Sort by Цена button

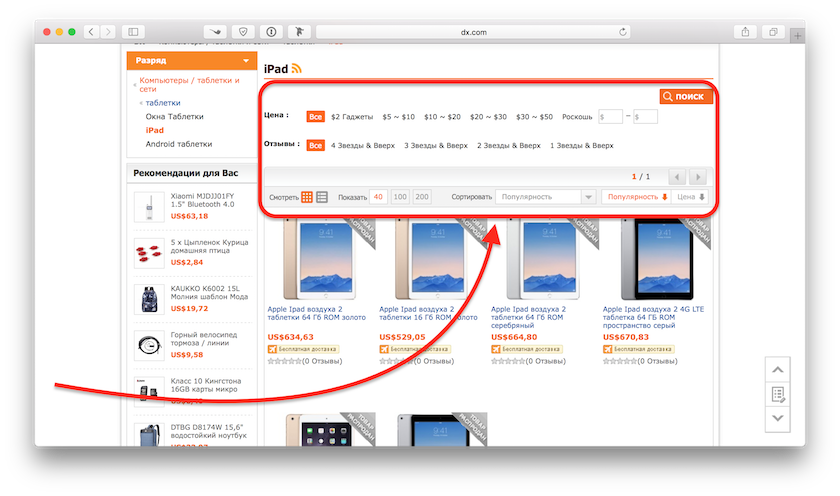click(690, 197)
